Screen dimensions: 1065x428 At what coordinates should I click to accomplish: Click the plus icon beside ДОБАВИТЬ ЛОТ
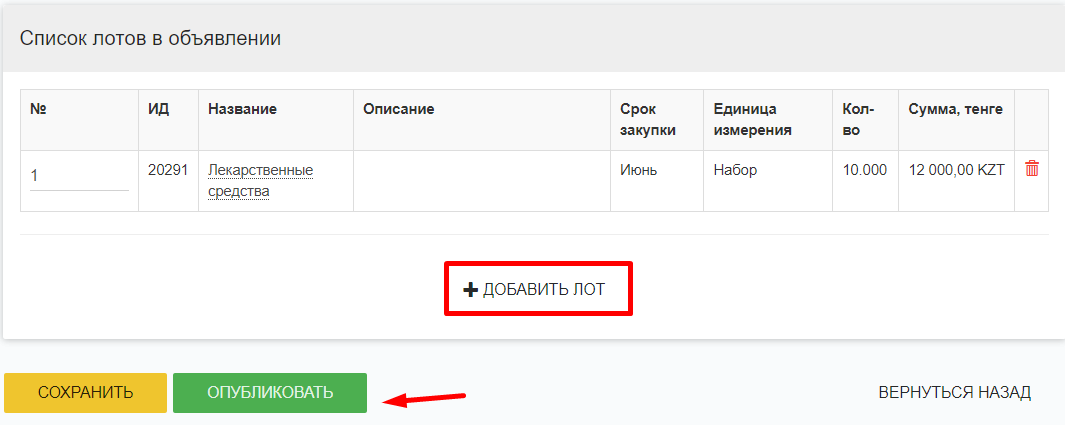pyautogui.click(x=470, y=290)
